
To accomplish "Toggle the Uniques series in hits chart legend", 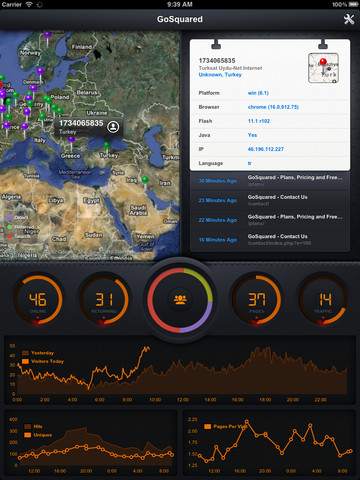I will pos(38,435).
